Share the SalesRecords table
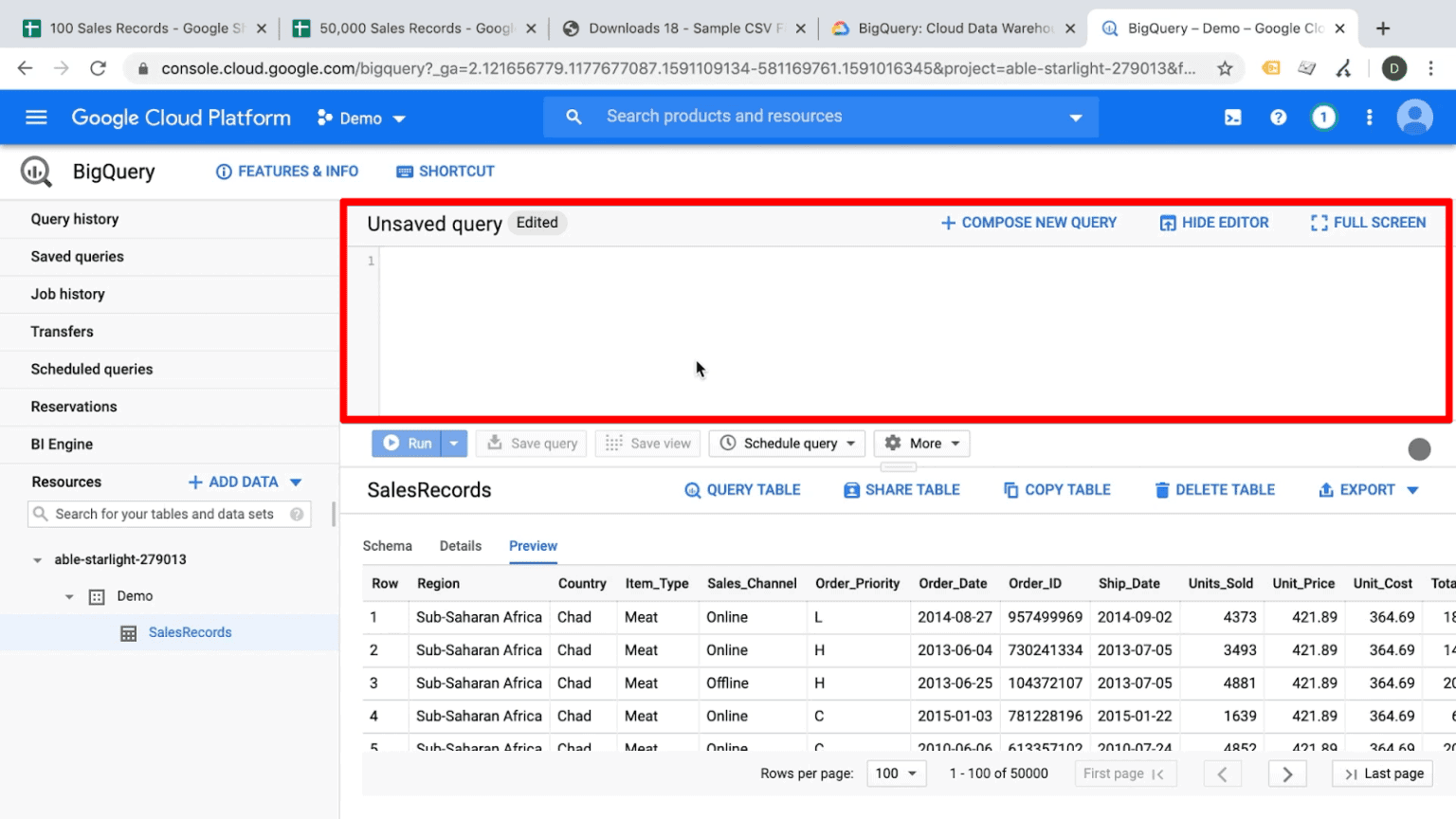The height and width of the screenshot is (819, 1456). pos(900,489)
